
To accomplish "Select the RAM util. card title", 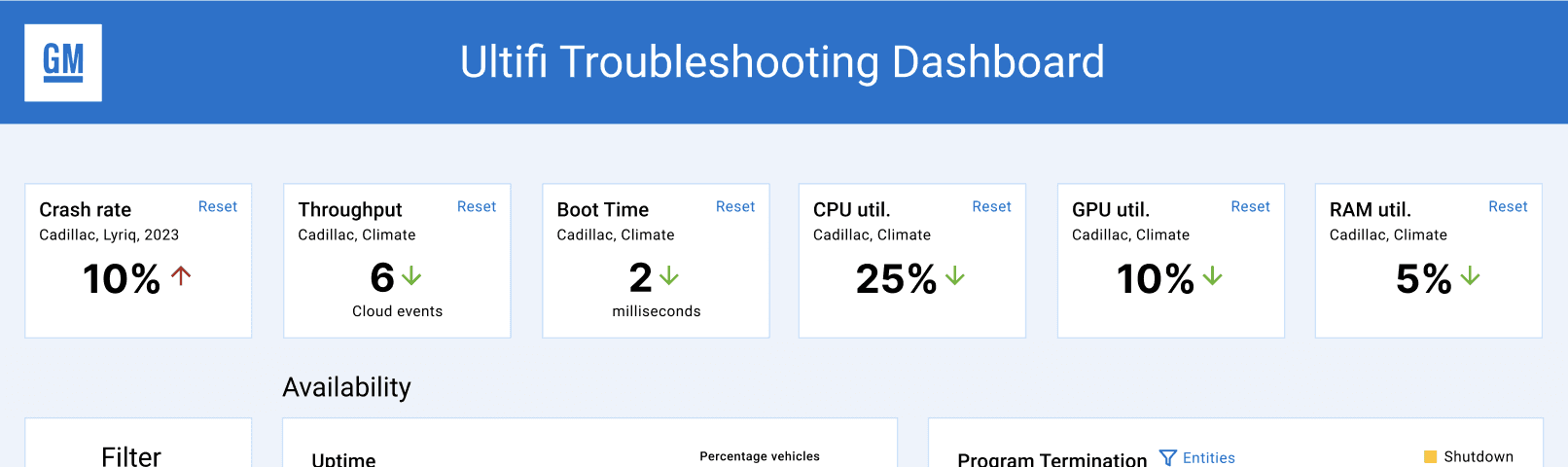I will (x=1371, y=209).
